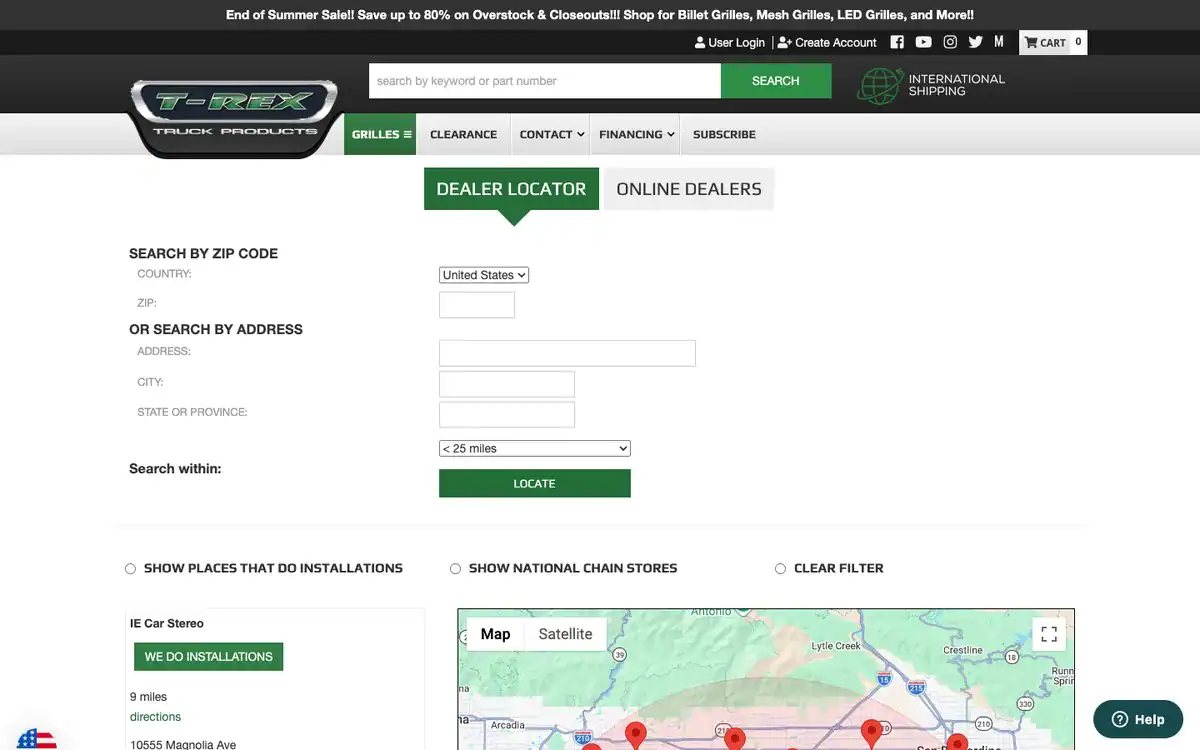Viewport: 1200px width, 750px height.
Task: Open the Medium M icon
Action: (x=999, y=42)
